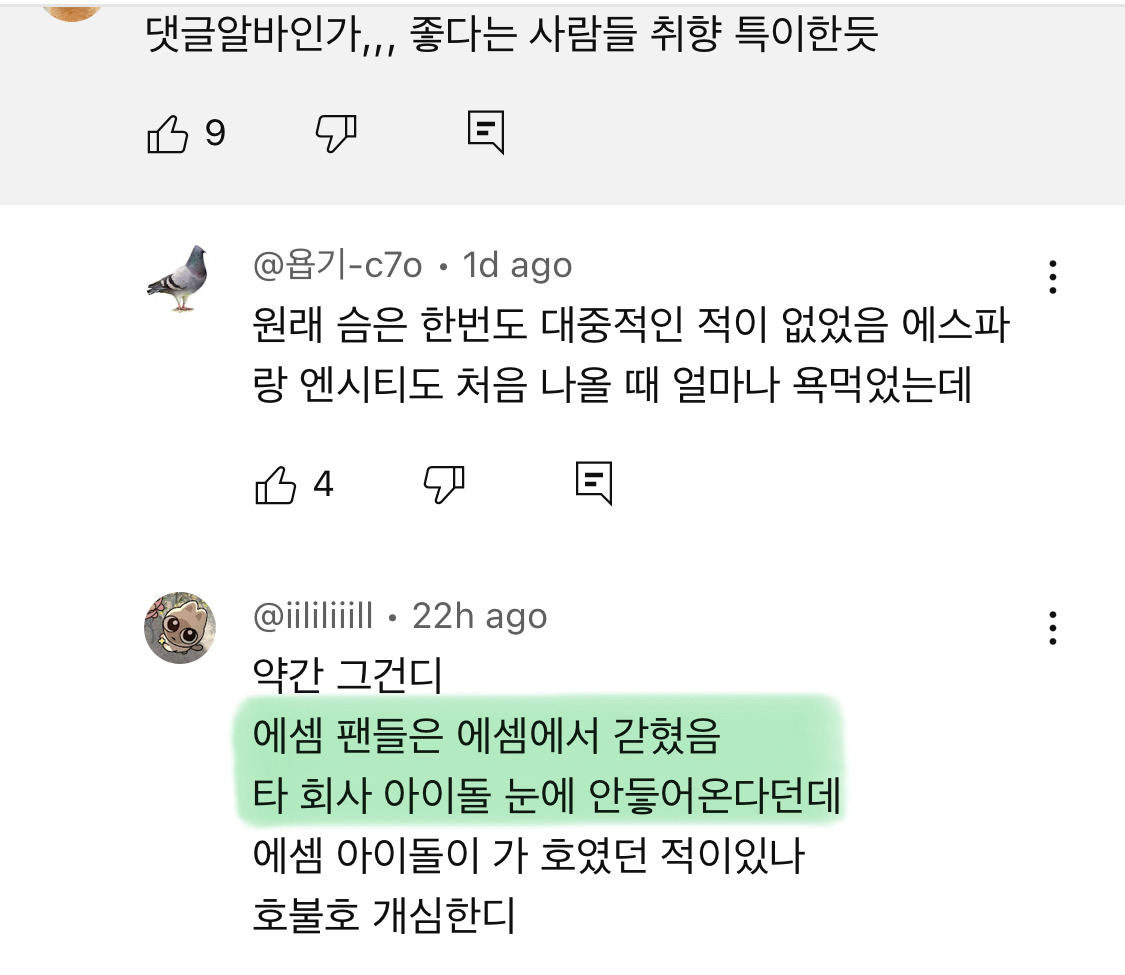Like the top comment with 9 likes
The image size is (1125, 975).
167,134
